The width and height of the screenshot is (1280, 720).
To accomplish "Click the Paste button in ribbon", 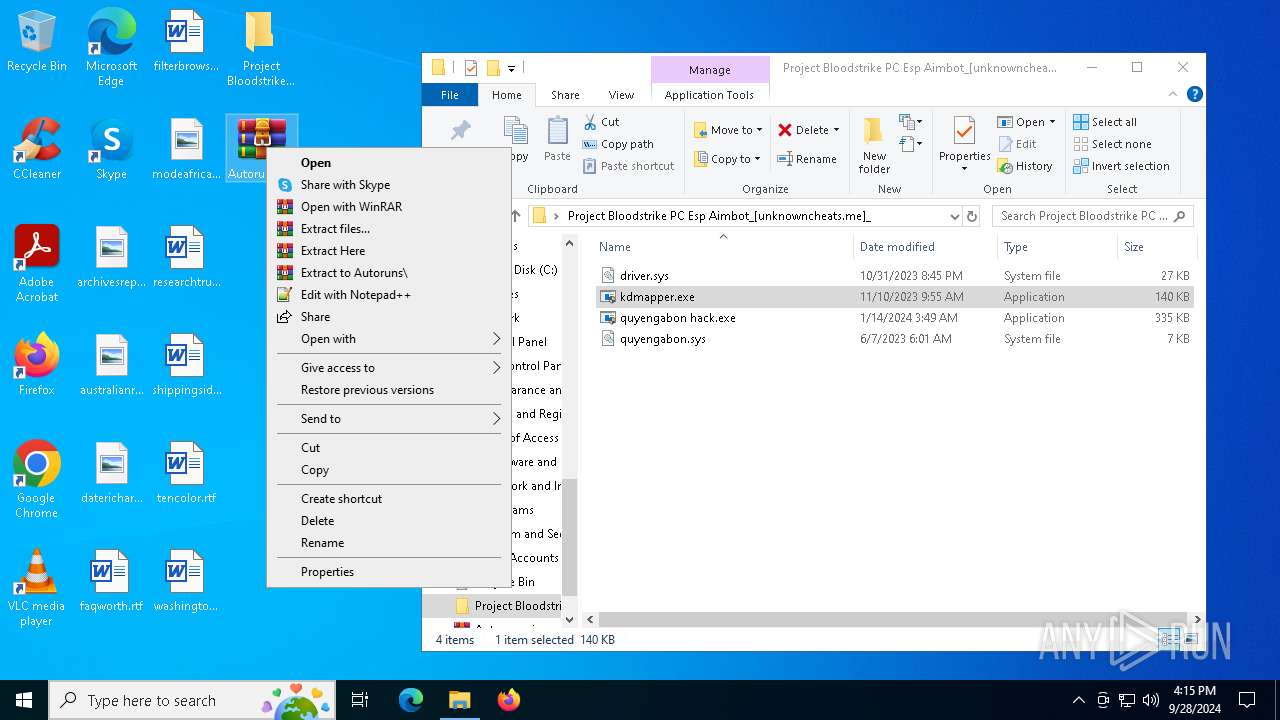I will pos(557,139).
